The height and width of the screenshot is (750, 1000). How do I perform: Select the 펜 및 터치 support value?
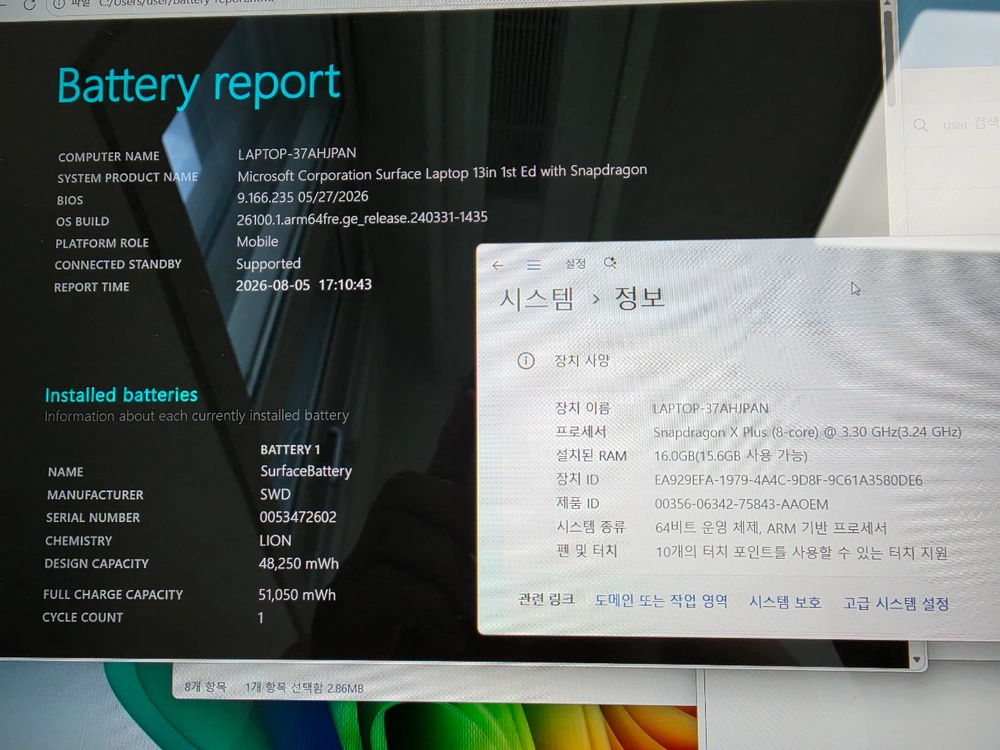(802, 552)
